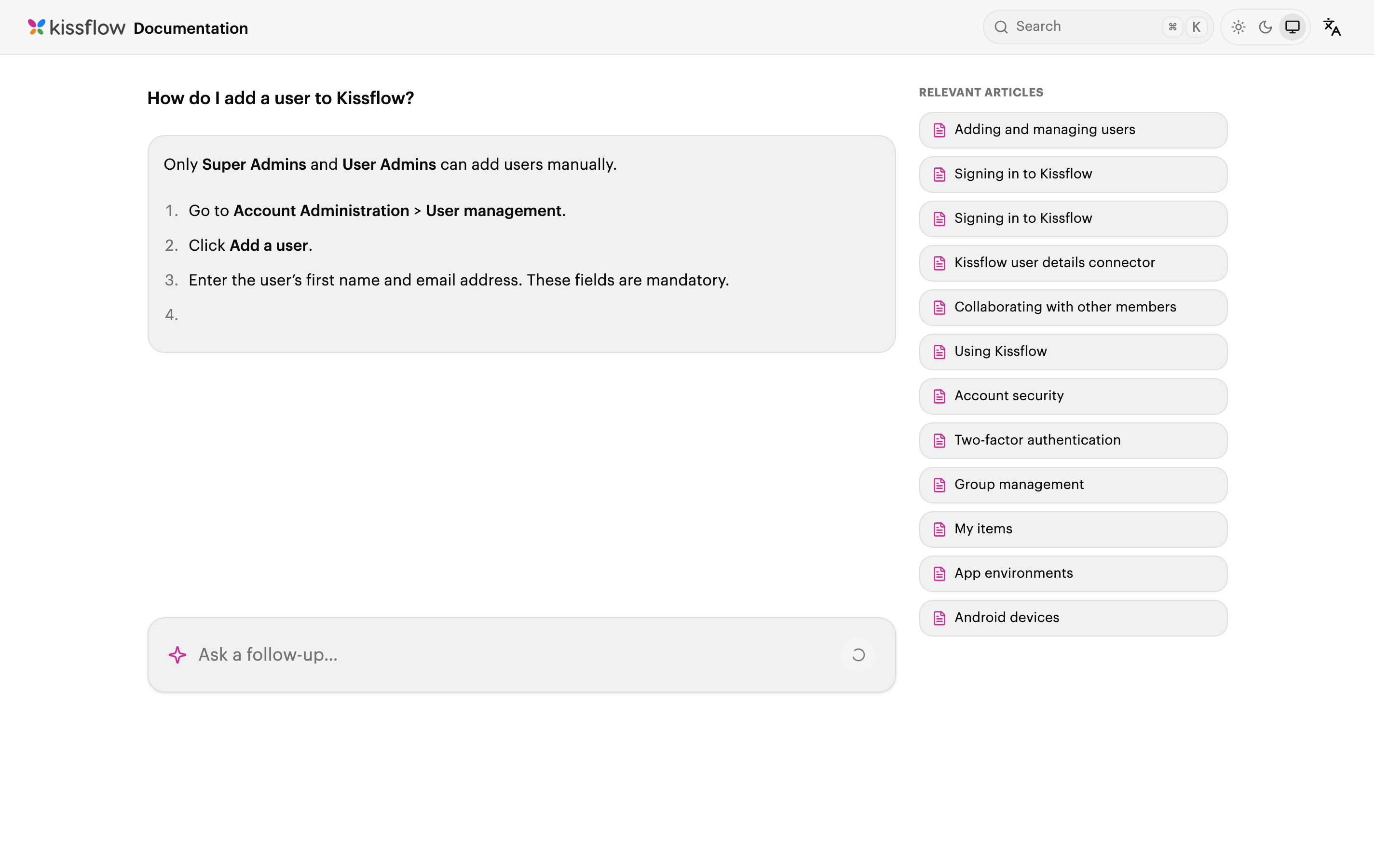This screenshot has height=868, width=1389.
Task: Click document icon beside Two-factor authentication
Action: tap(939, 441)
